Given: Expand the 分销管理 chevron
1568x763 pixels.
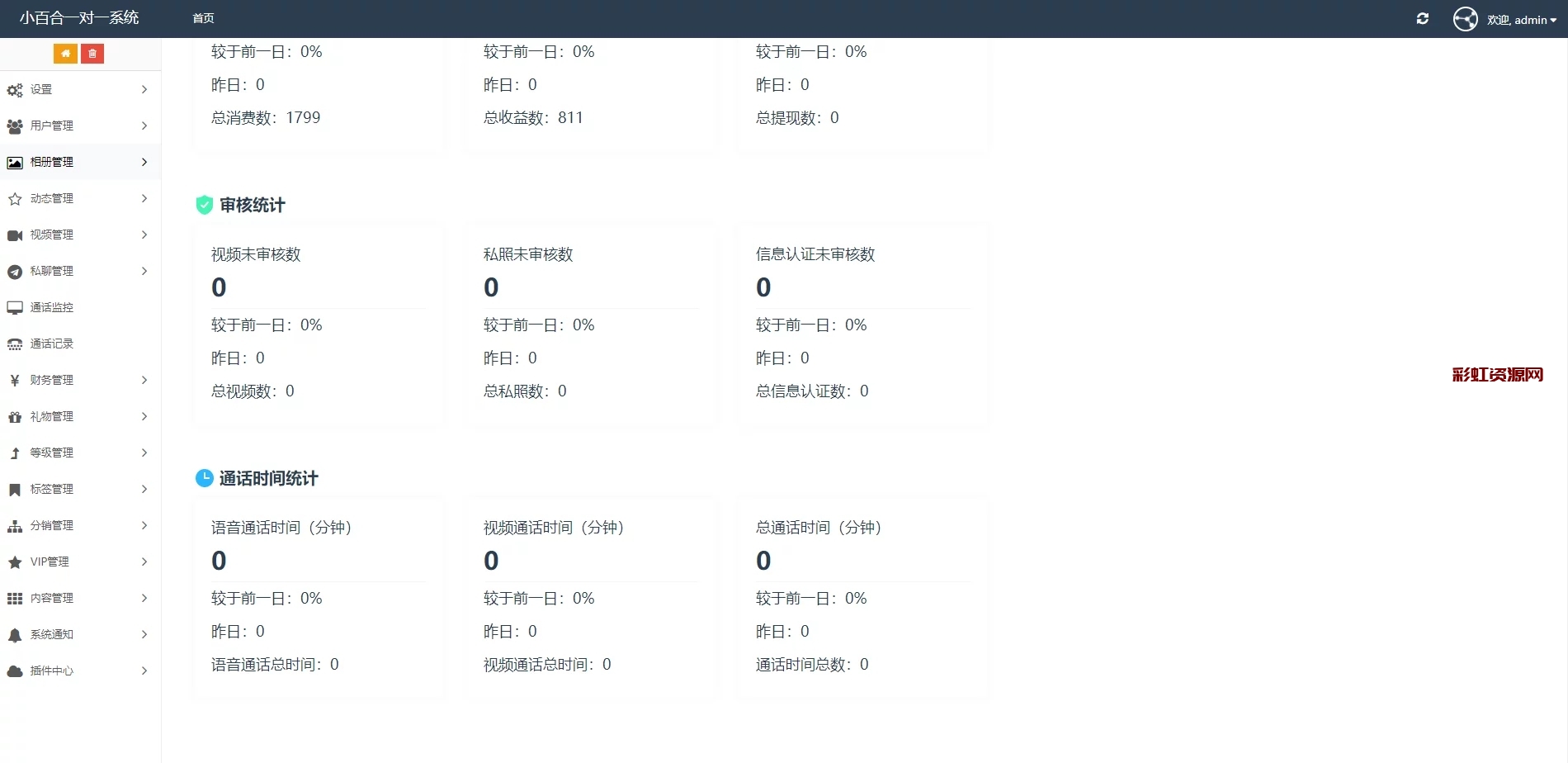Looking at the screenshot, I should click(x=144, y=525).
